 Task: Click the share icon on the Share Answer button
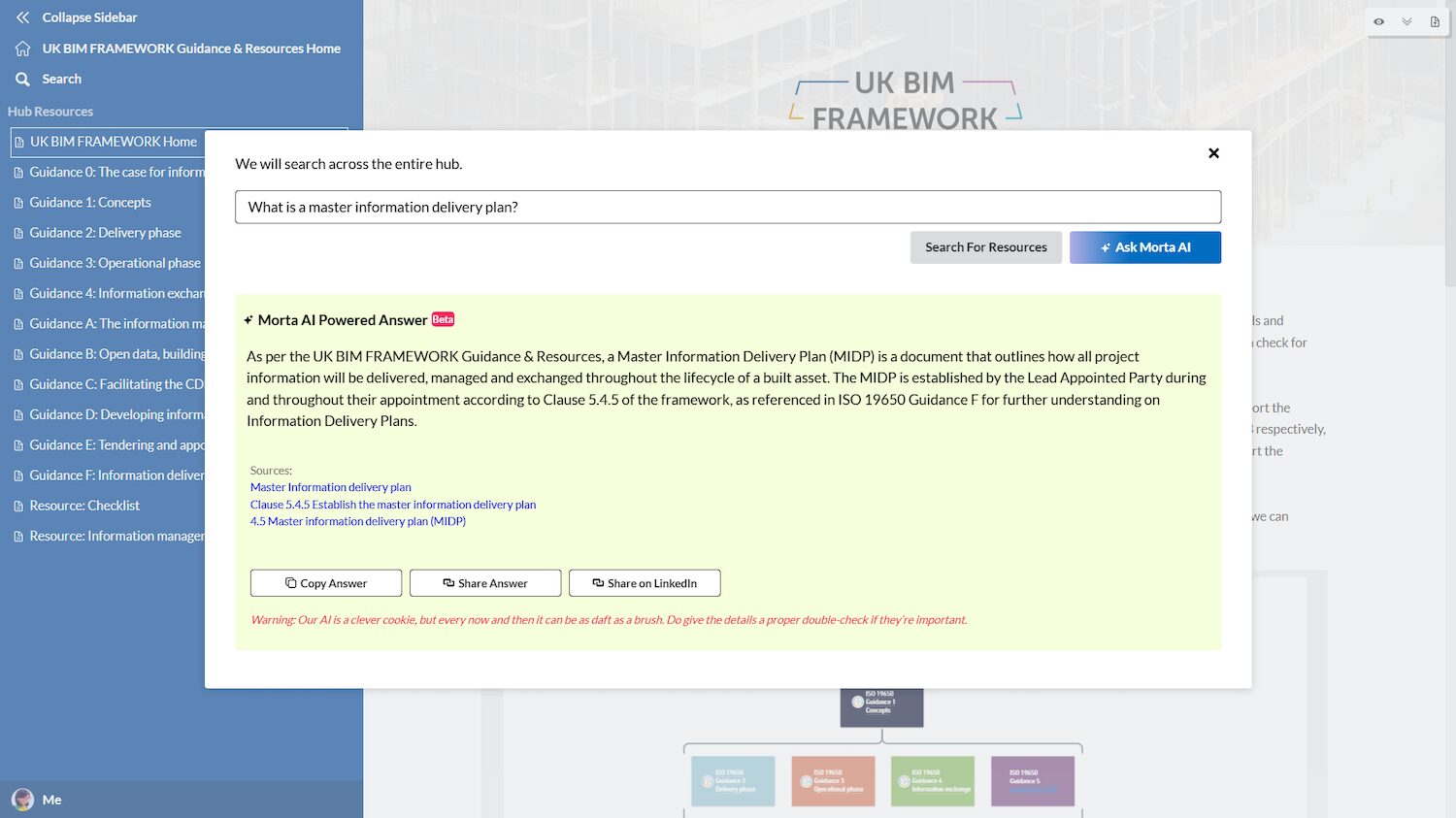(448, 582)
